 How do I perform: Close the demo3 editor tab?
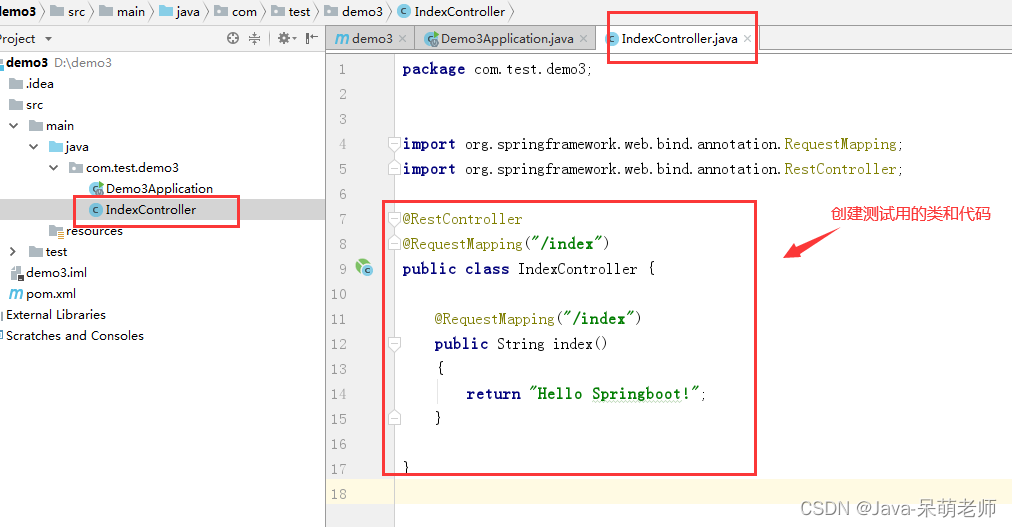(x=403, y=39)
